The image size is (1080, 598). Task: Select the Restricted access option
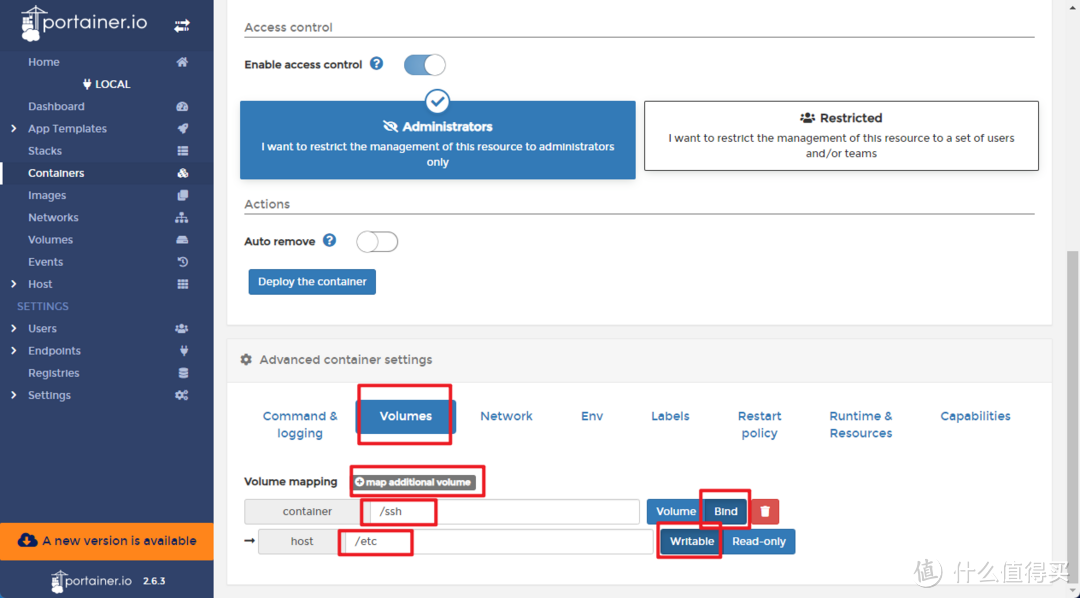coord(841,135)
